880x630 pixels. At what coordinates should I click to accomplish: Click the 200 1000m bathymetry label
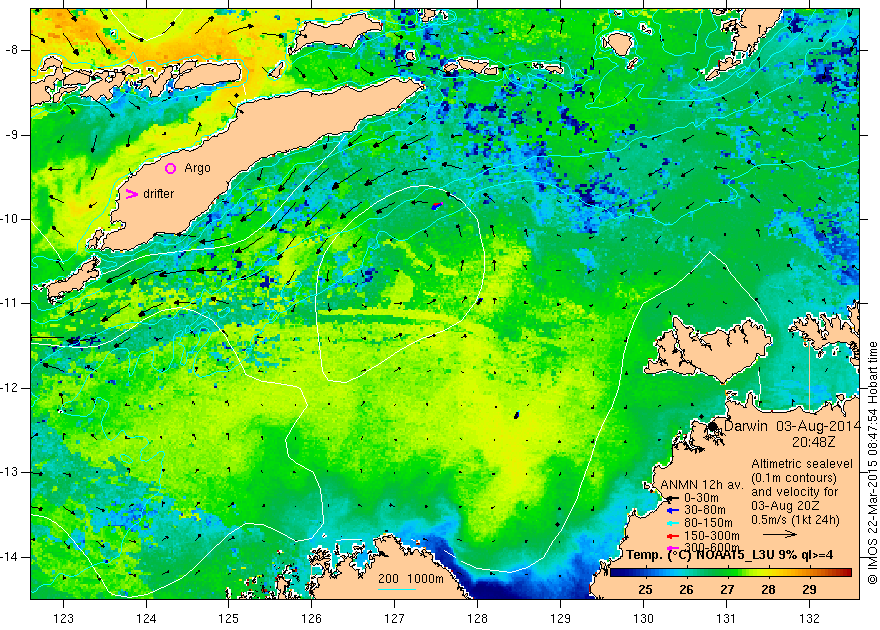tap(411, 579)
